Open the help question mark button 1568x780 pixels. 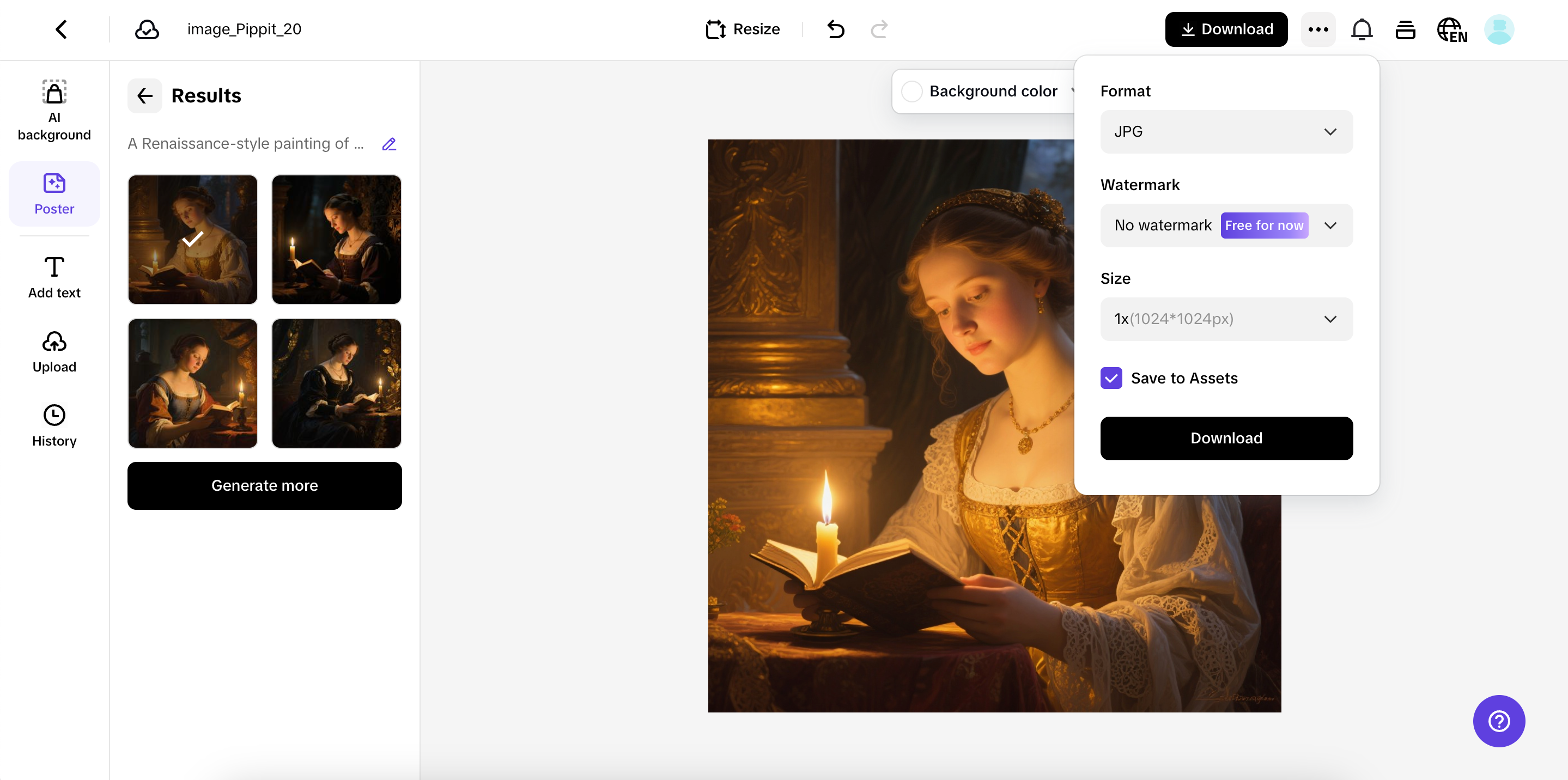click(1499, 721)
